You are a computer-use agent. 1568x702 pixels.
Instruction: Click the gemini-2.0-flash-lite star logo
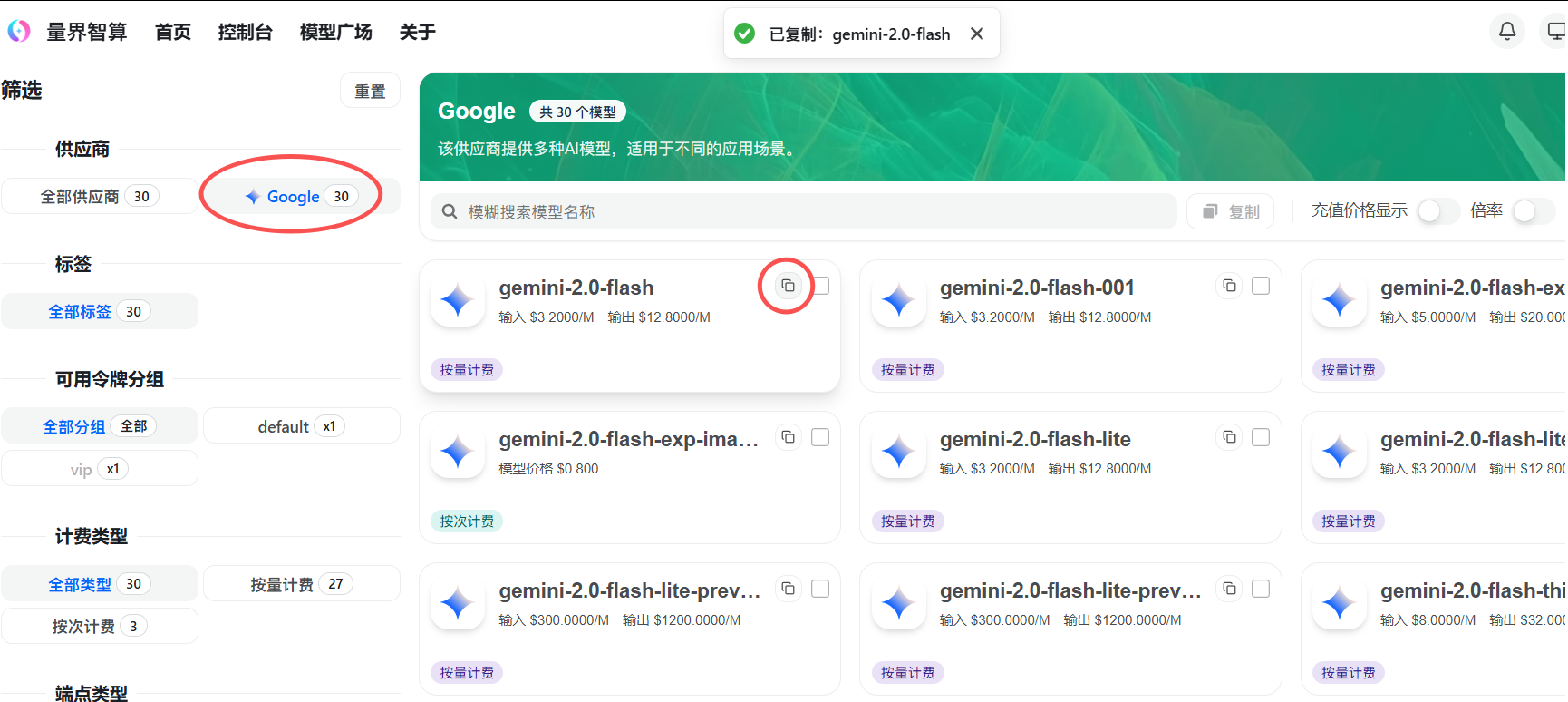pos(898,452)
